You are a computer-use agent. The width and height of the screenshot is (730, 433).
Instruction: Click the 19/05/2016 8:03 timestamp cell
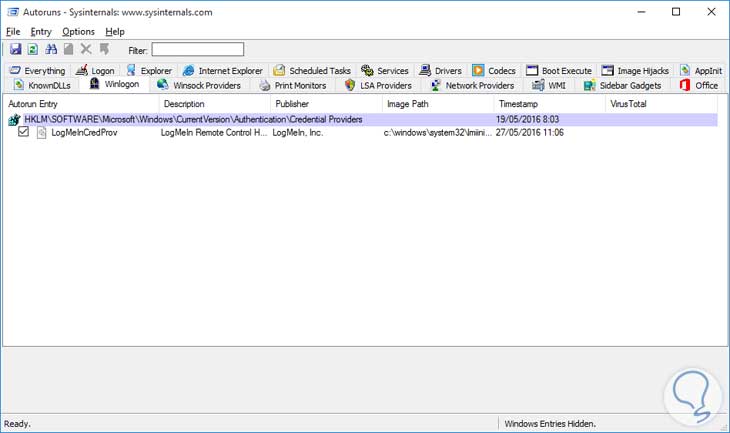coord(527,120)
